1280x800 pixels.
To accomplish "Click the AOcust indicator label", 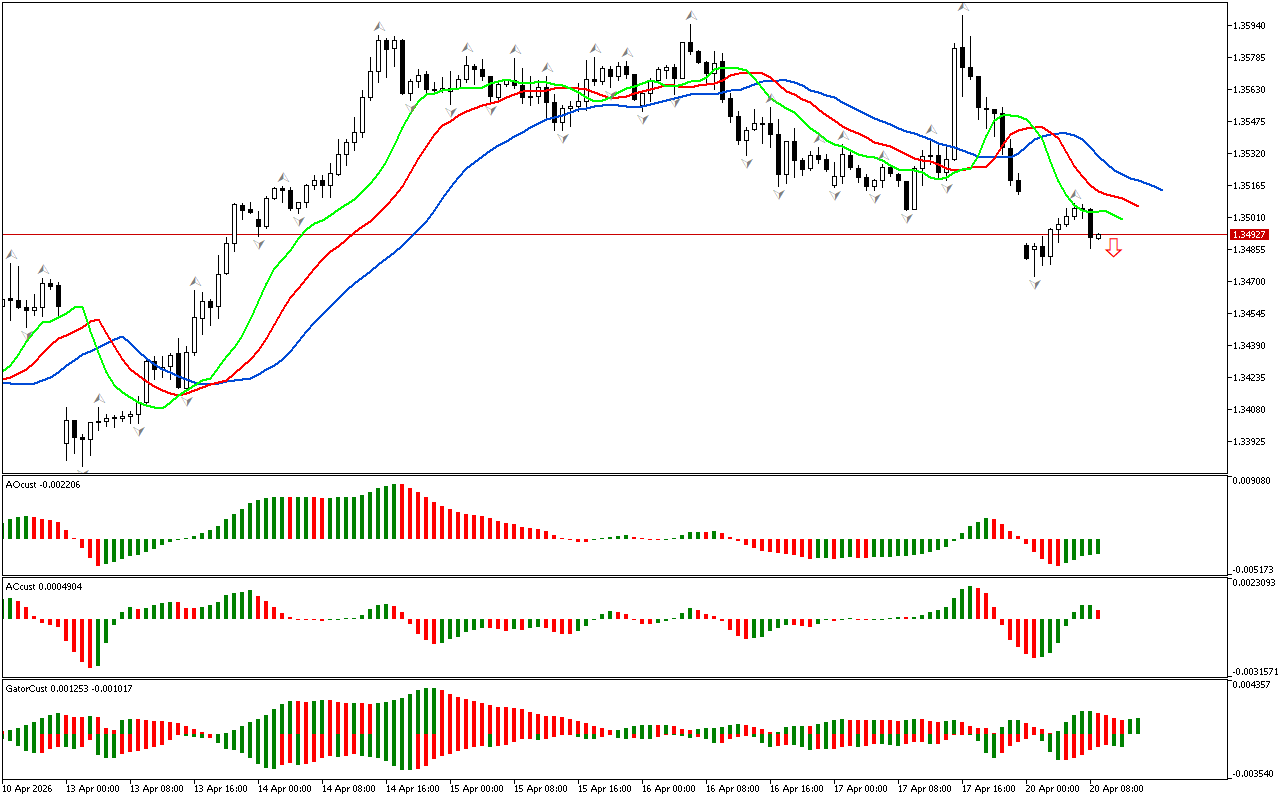I will [x=42, y=484].
